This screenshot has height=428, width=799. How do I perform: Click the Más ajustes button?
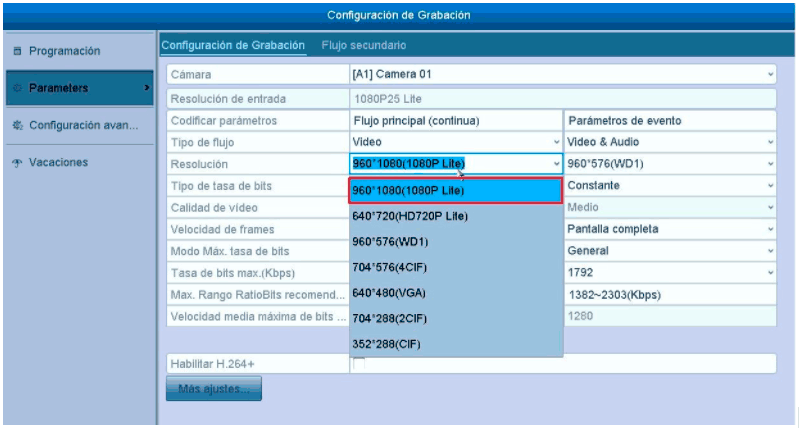click(x=213, y=388)
